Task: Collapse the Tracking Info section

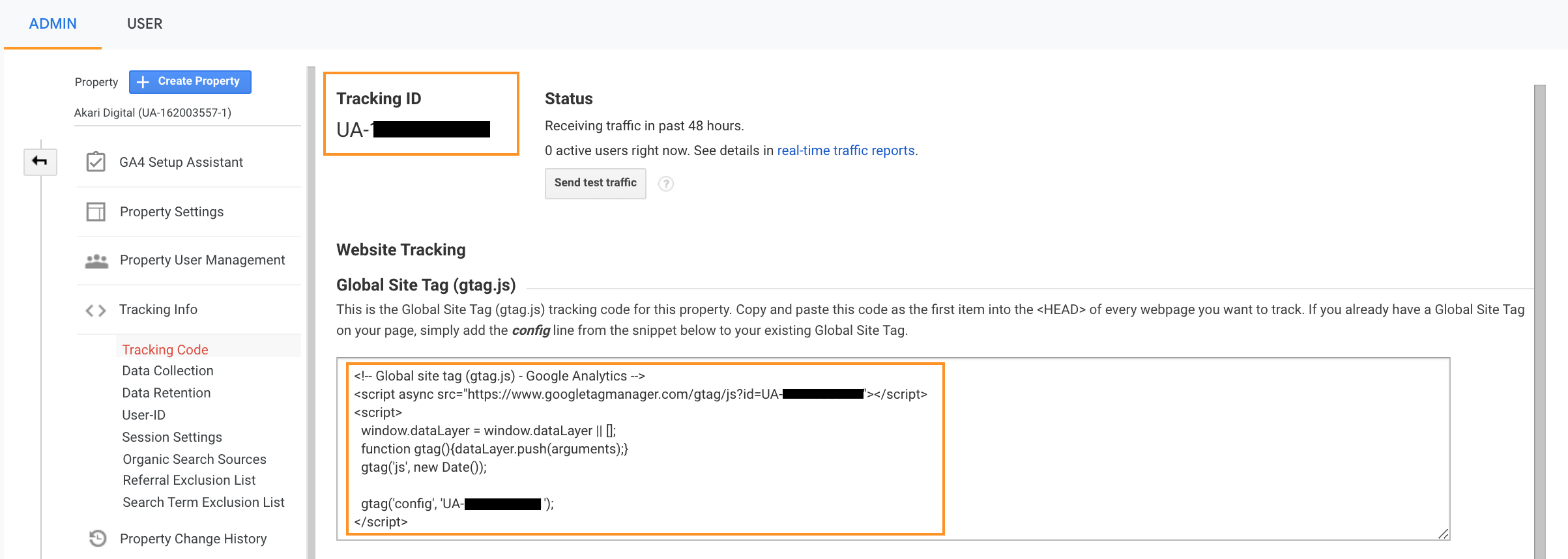Action: [x=158, y=309]
